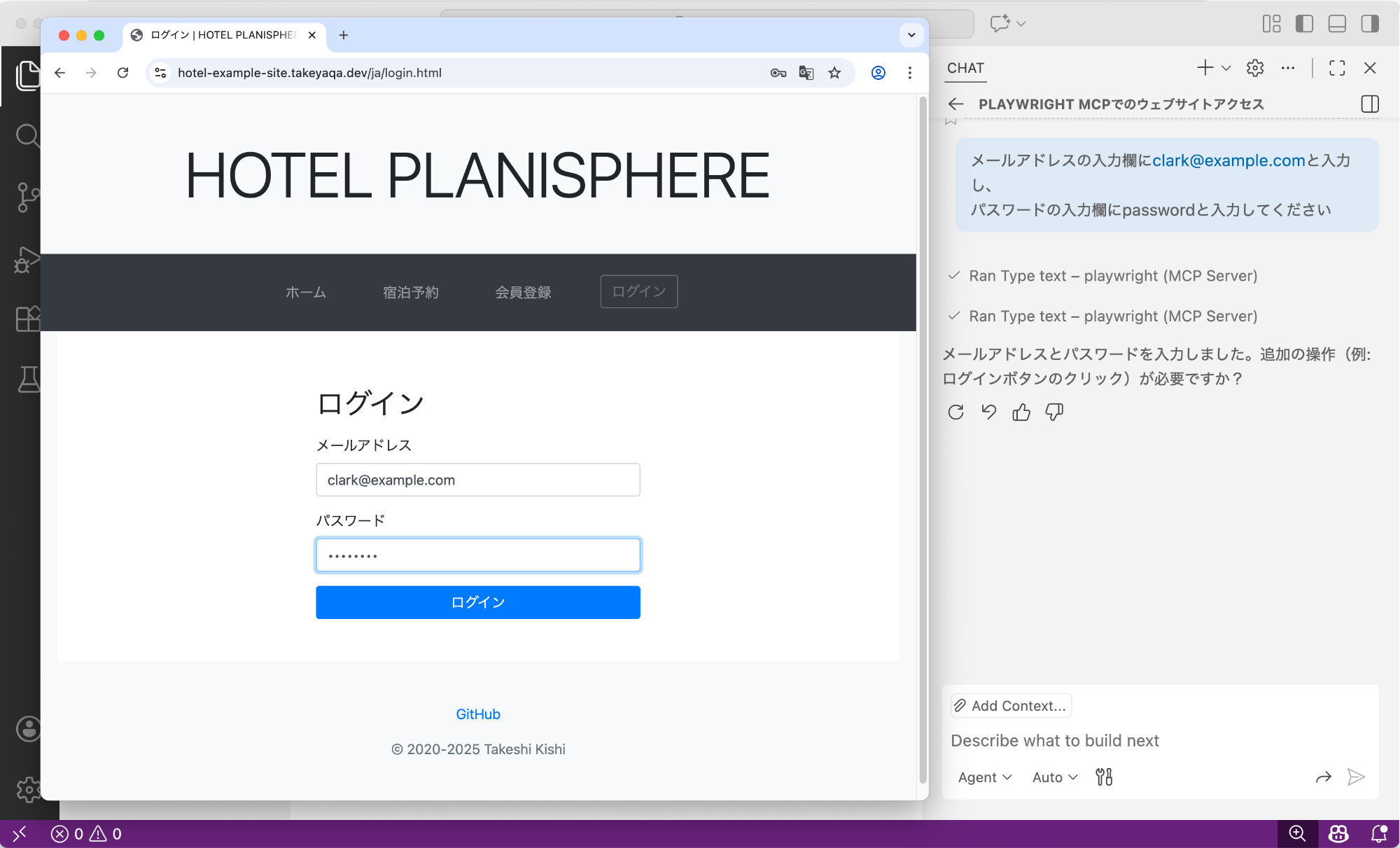
Task: Expand the new chat plus dropdown arrow
Action: point(1226,68)
